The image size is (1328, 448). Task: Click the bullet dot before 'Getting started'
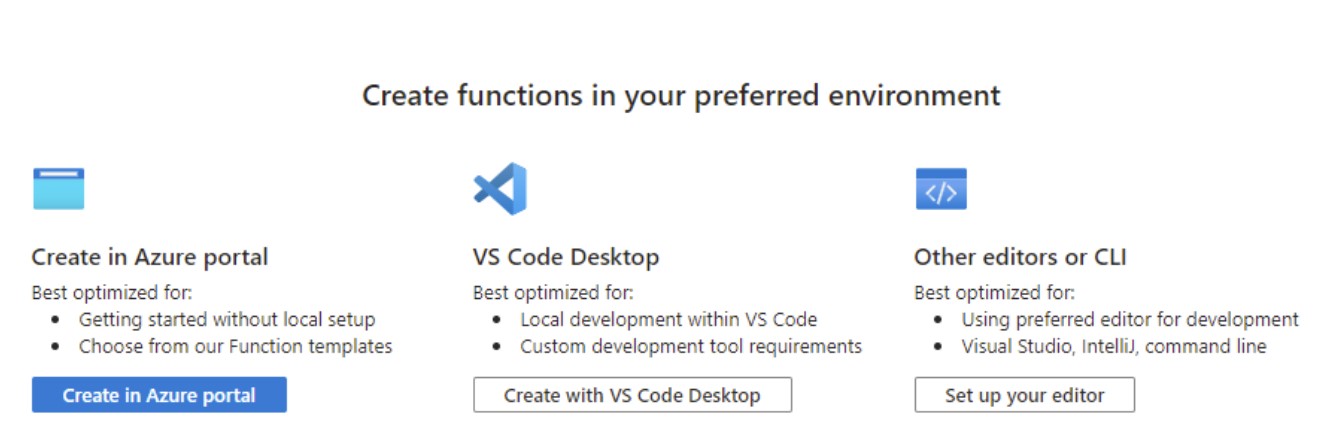(x=56, y=321)
